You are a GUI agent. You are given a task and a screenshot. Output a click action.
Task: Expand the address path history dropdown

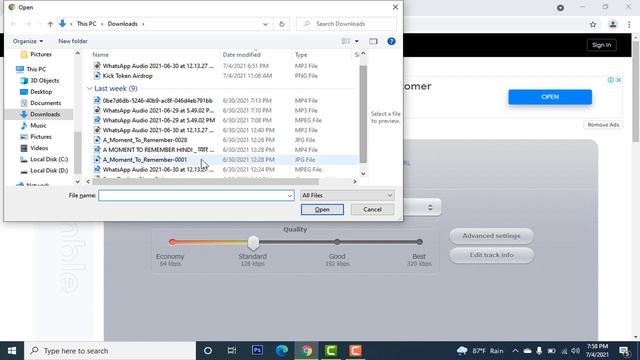point(265,24)
